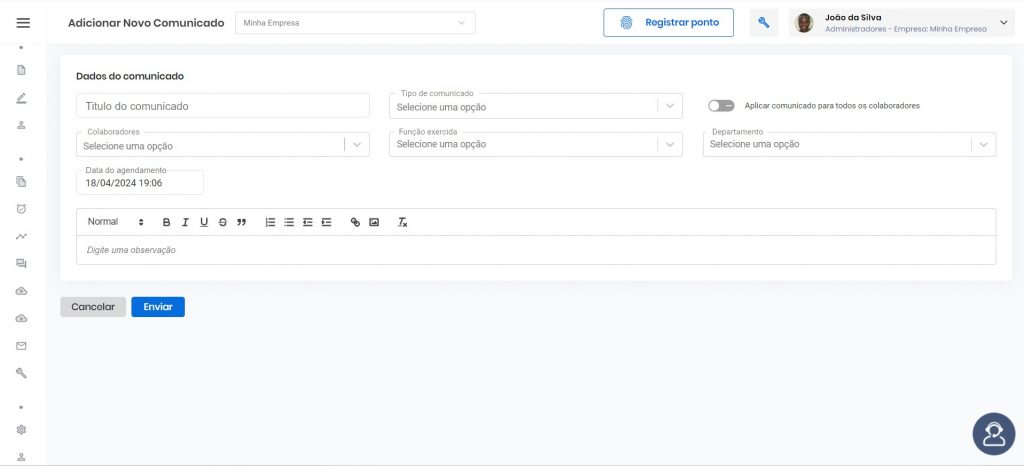Open the line chart icon in the sidebar
The image size is (1024, 466).
tap(21, 236)
